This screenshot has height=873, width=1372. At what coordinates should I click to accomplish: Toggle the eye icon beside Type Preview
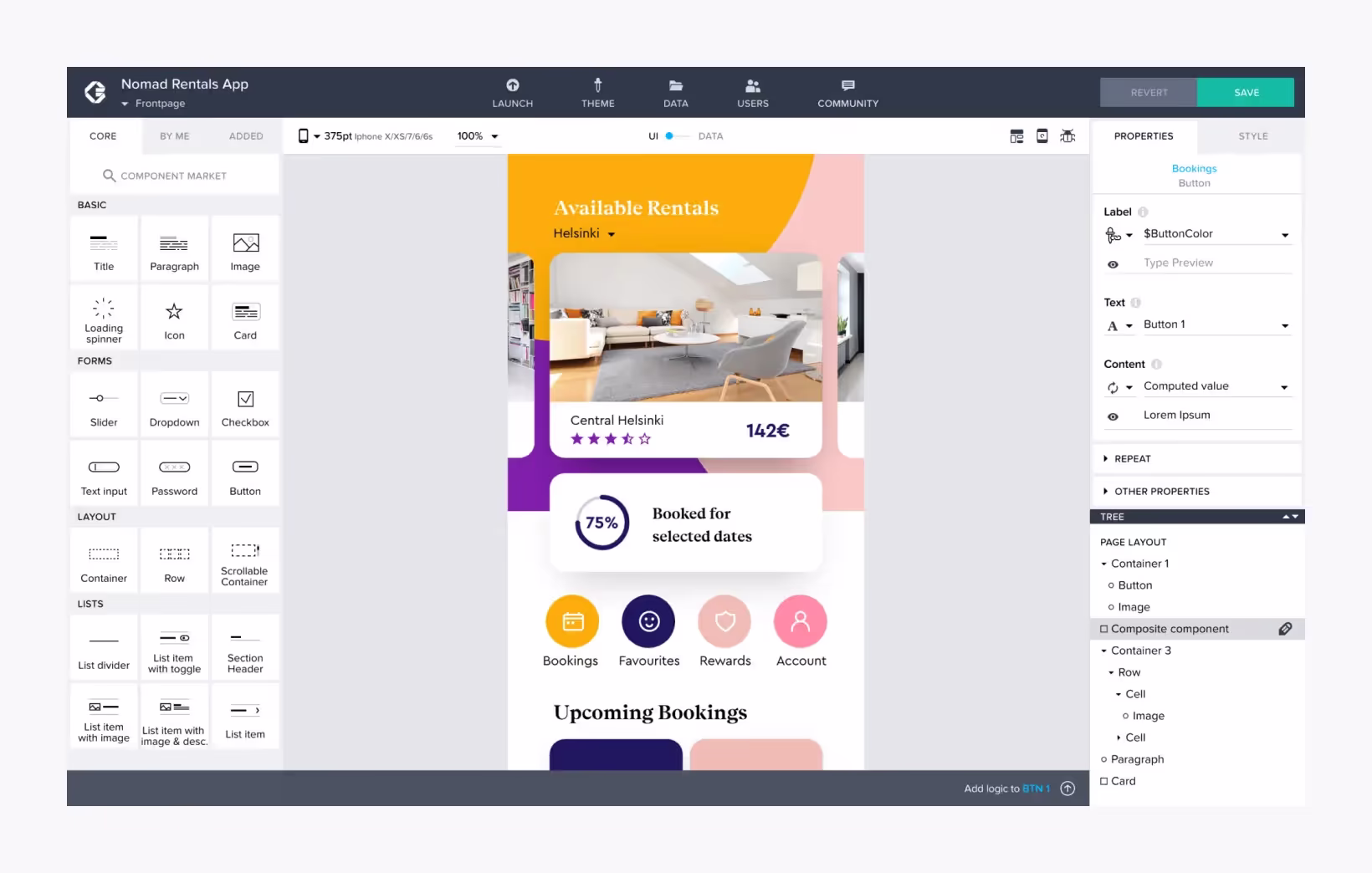[1113, 264]
